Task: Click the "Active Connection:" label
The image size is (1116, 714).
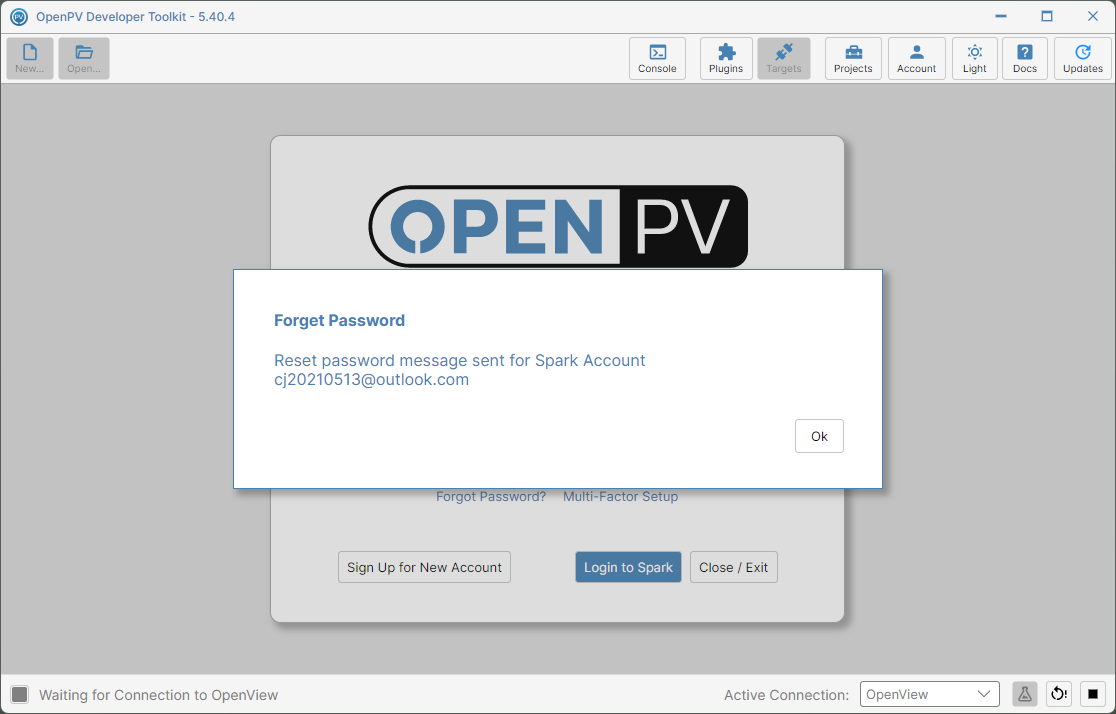Action: pos(786,695)
